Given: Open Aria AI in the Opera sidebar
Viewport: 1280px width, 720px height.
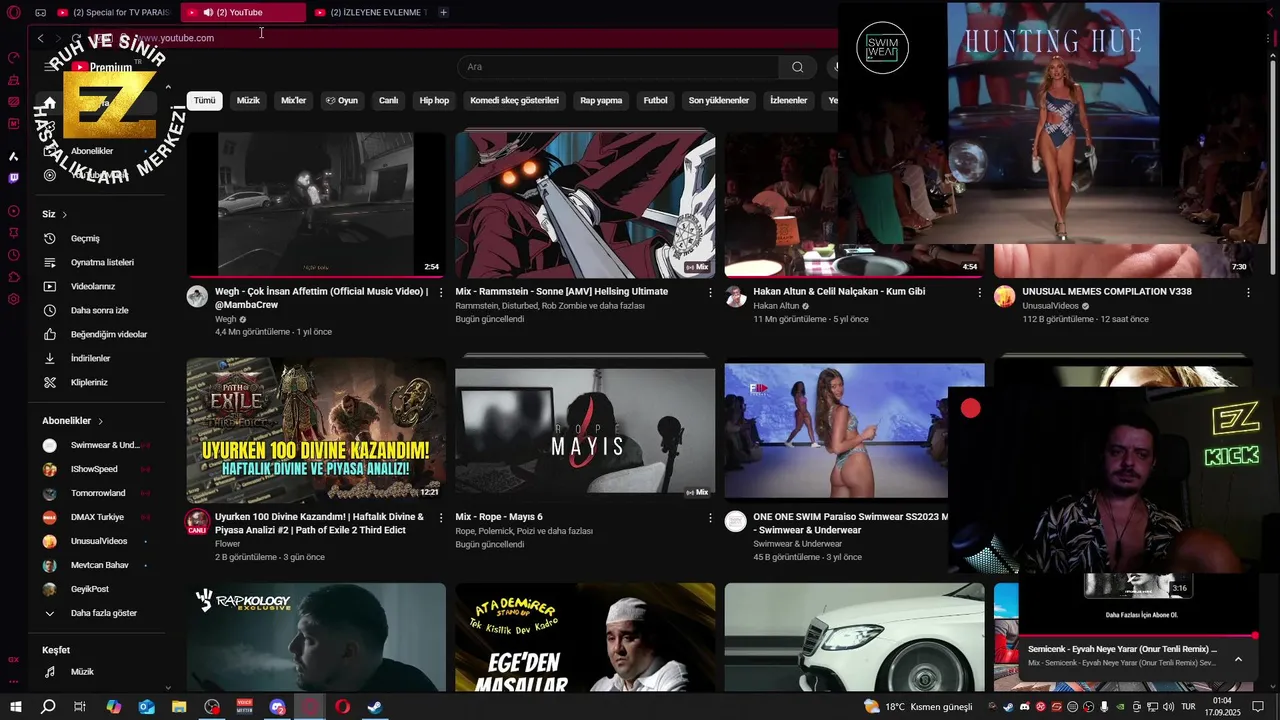Looking at the screenshot, I should tap(14, 156).
